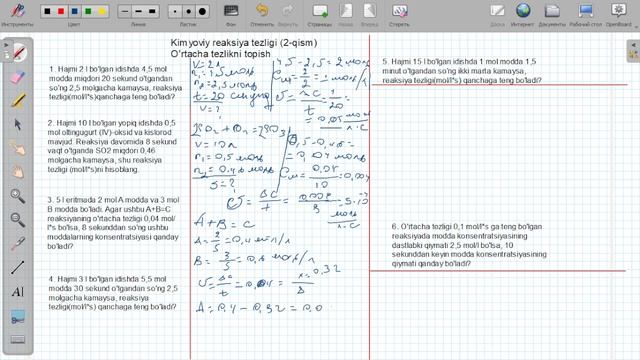Select the large eraser size
640x360 pixels.
pyautogui.click(x=202, y=11)
